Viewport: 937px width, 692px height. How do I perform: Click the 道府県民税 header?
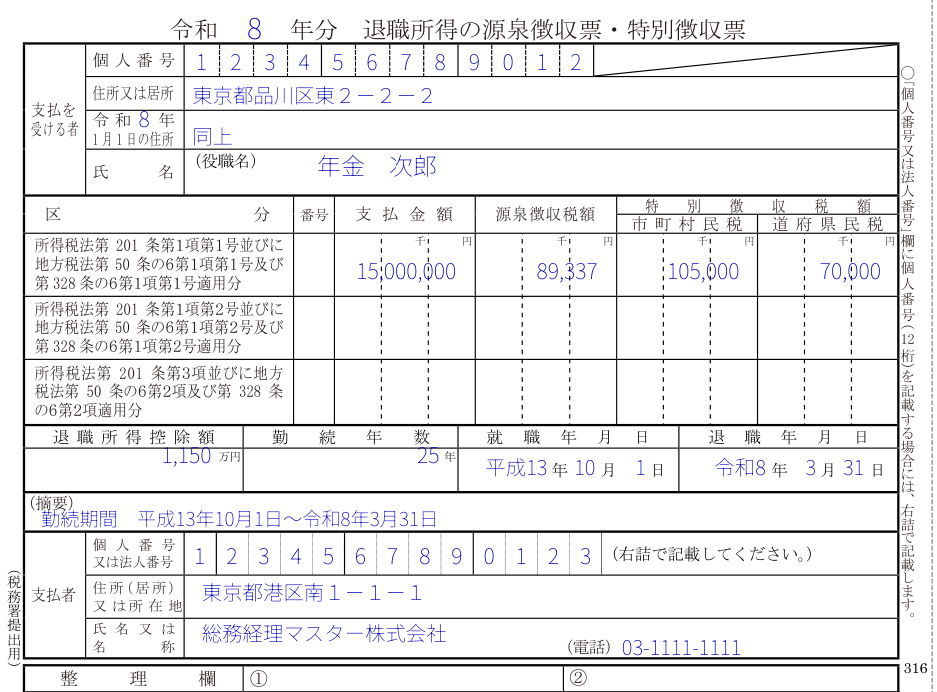(828, 224)
